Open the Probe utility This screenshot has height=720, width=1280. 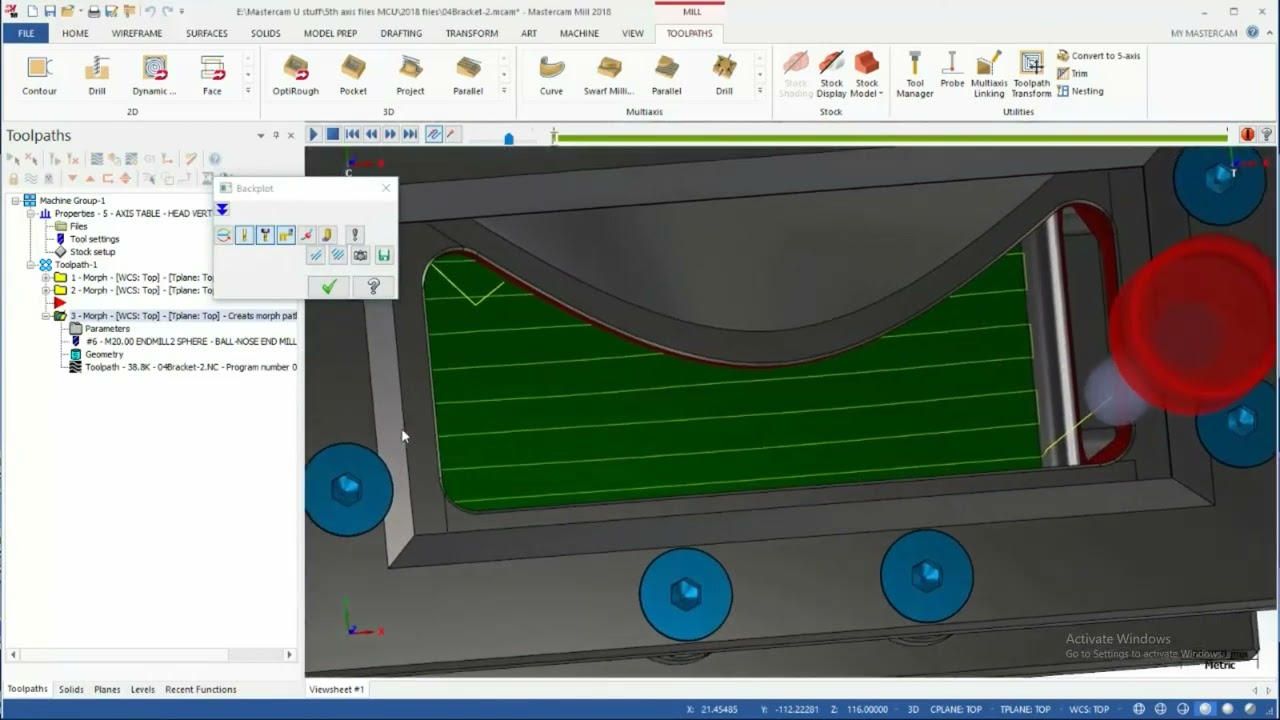point(952,72)
